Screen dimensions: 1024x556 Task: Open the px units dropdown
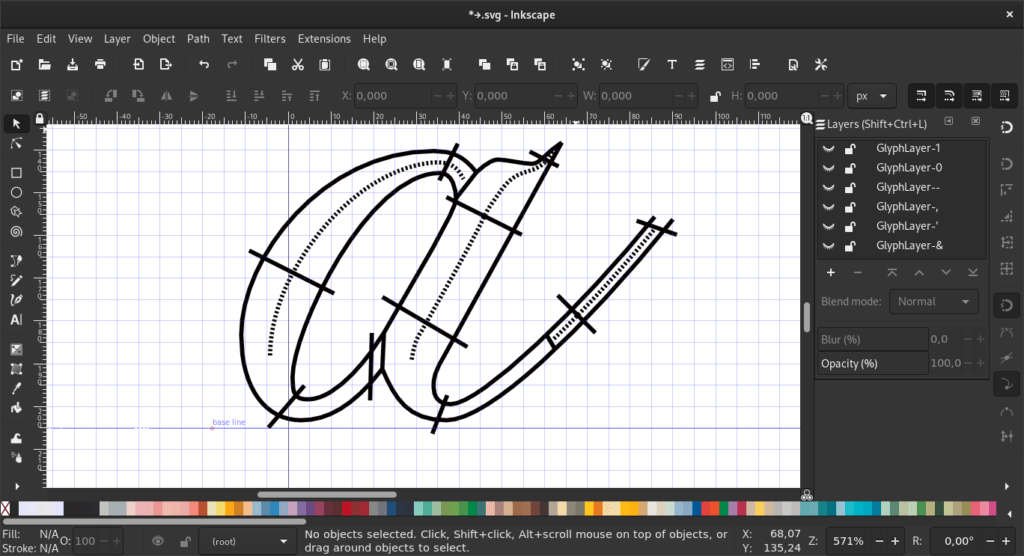pyautogui.click(x=872, y=96)
